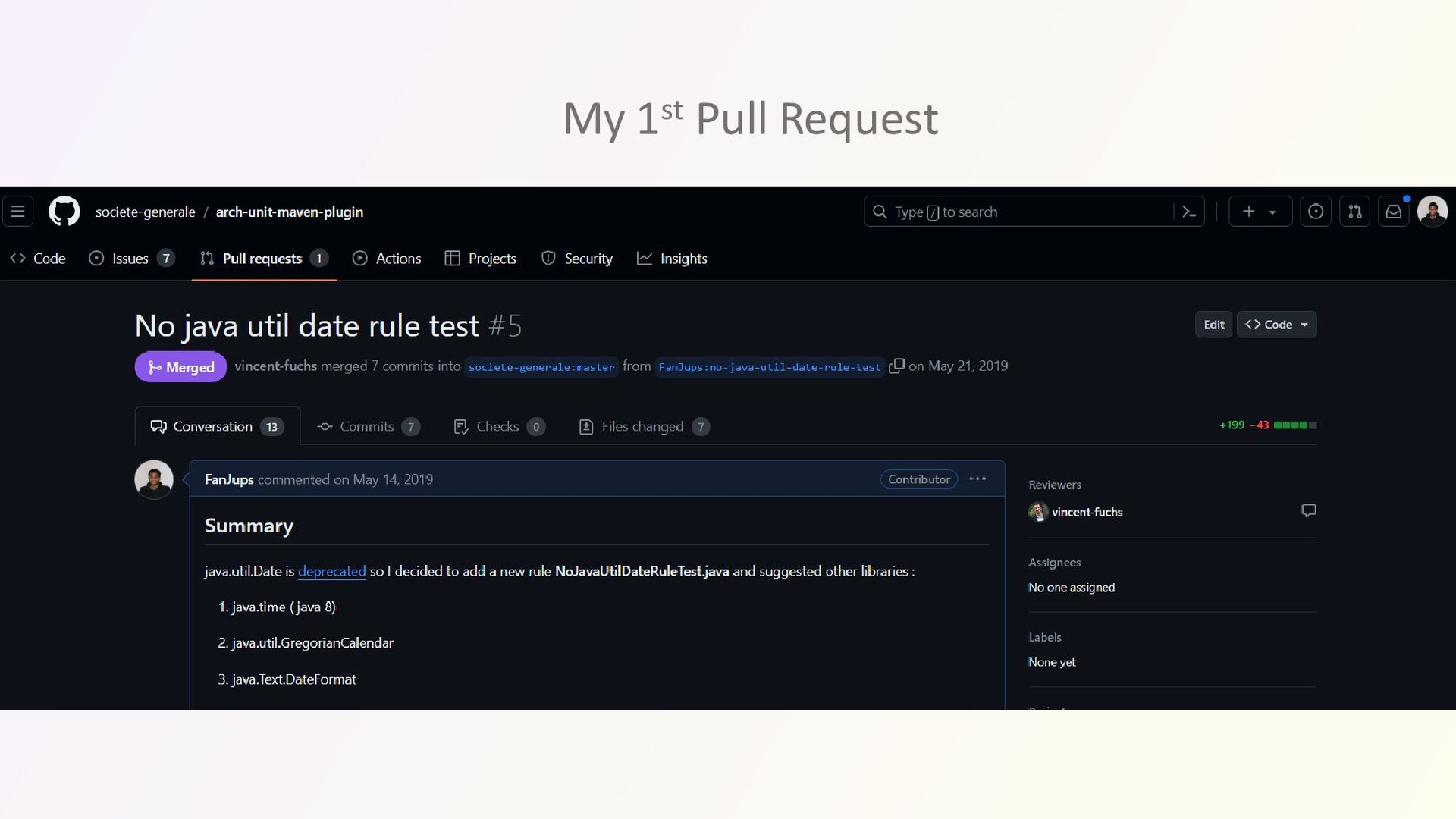Open the Security tab
This screenshot has width=1456, height=819.
click(x=577, y=259)
